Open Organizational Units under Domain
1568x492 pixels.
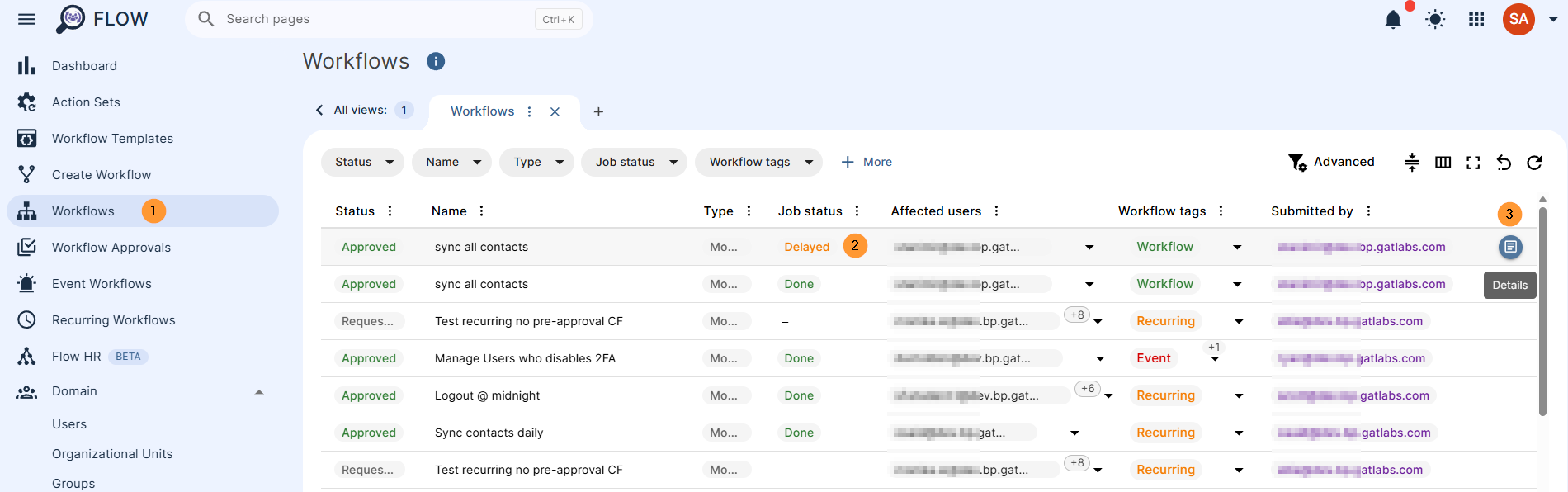[x=112, y=454]
